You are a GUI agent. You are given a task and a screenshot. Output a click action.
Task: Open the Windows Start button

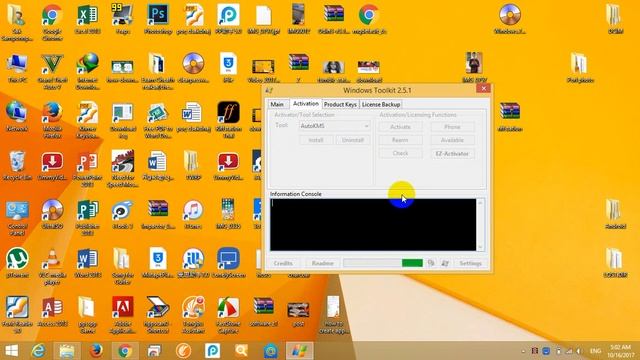[x=11, y=351]
